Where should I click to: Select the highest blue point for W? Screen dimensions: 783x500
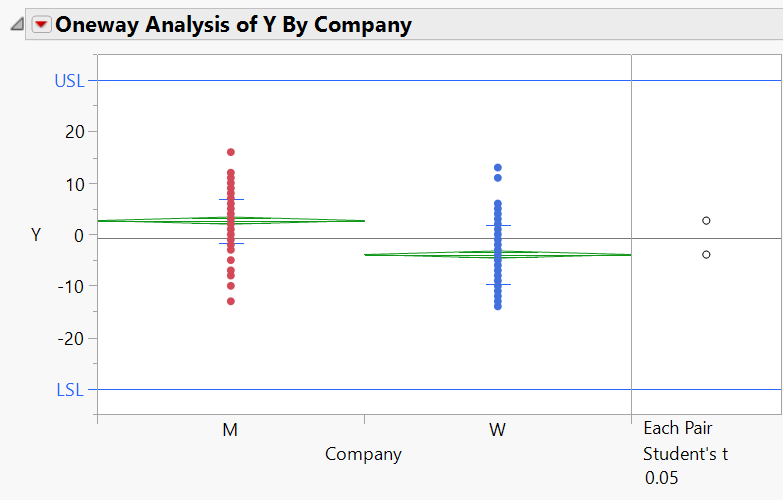[x=498, y=168]
